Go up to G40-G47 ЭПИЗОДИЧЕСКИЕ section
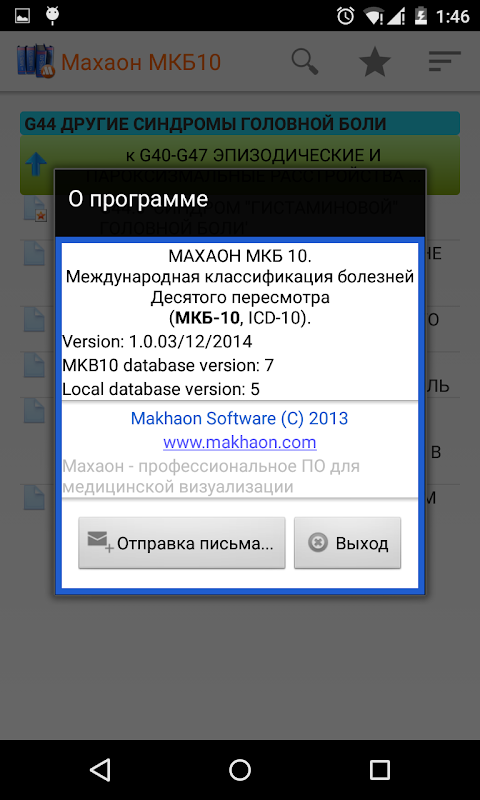 240,165
